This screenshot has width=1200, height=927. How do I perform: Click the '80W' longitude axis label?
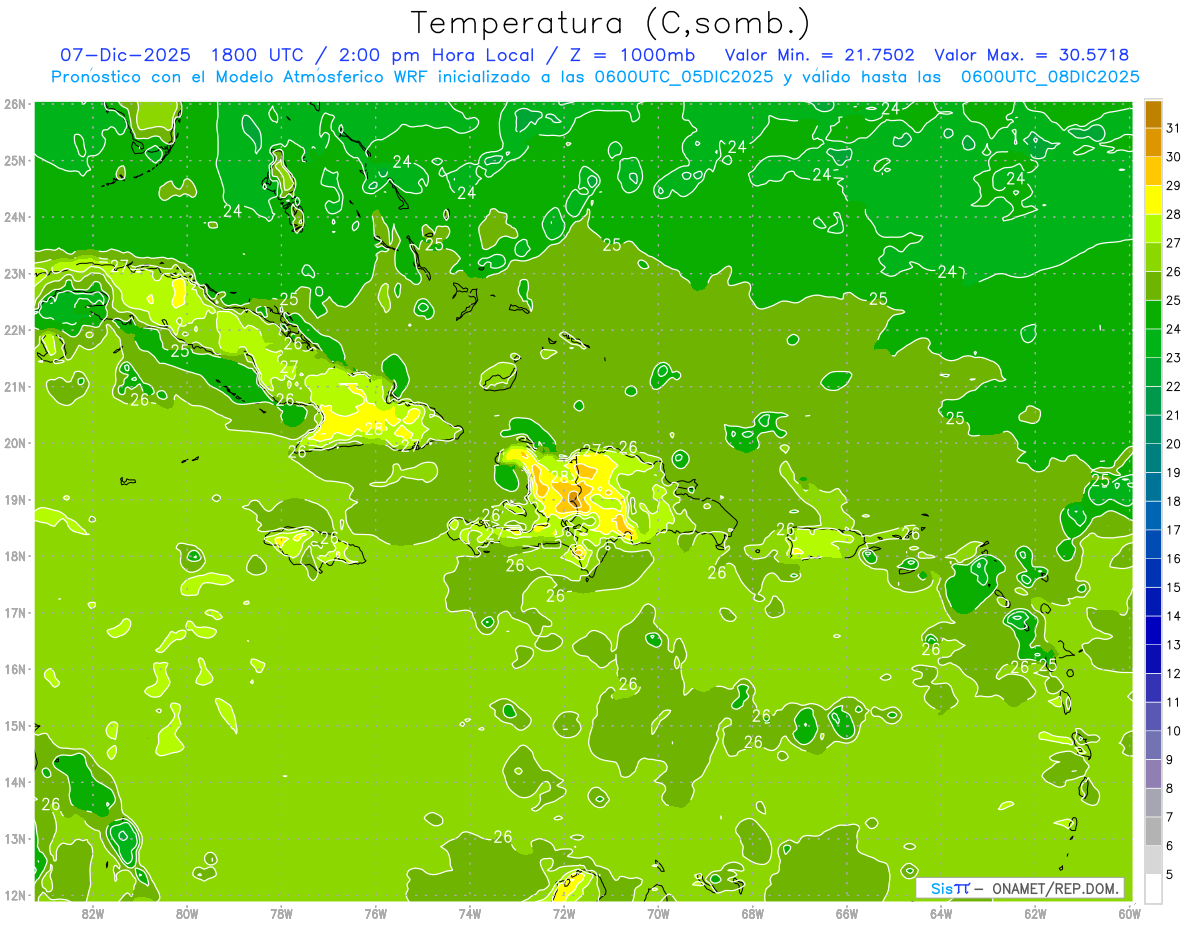click(187, 914)
